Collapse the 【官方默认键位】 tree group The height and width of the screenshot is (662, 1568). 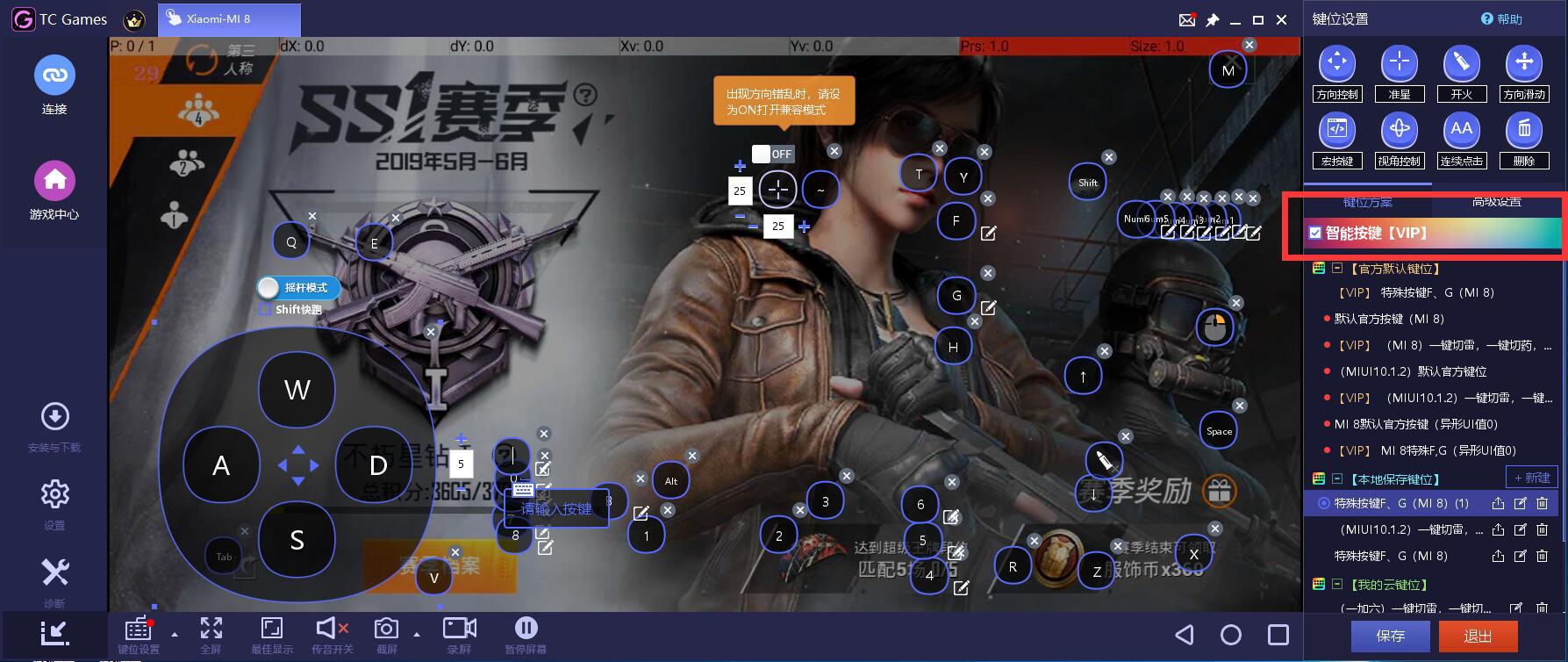tap(1337, 269)
